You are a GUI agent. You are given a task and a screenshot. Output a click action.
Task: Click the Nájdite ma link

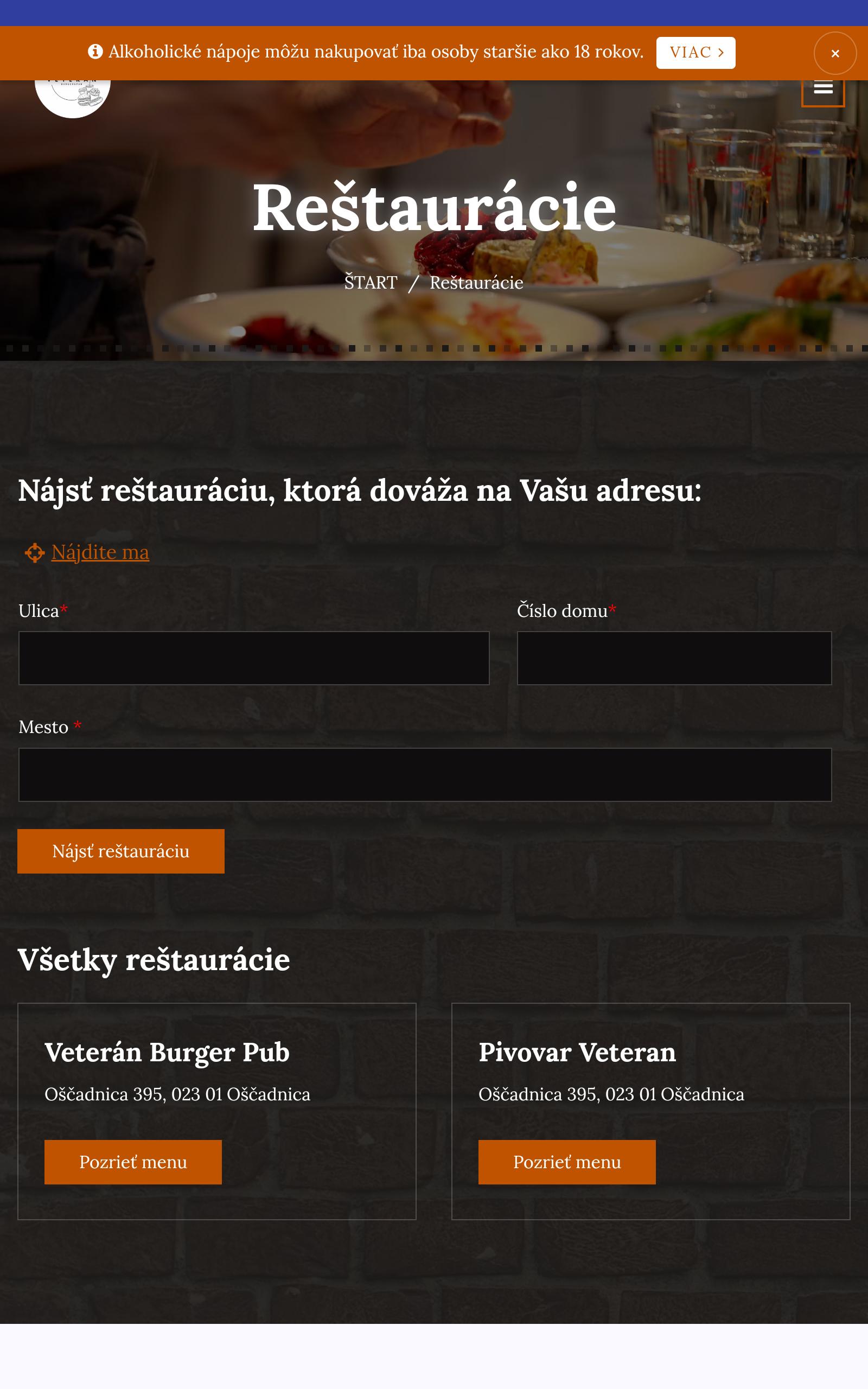(100, 552)
